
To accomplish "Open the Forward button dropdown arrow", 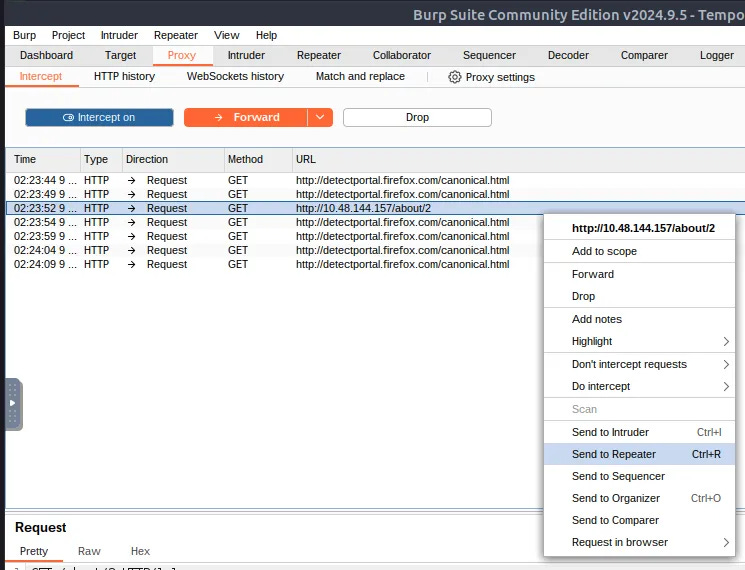I will coord(320,117).
